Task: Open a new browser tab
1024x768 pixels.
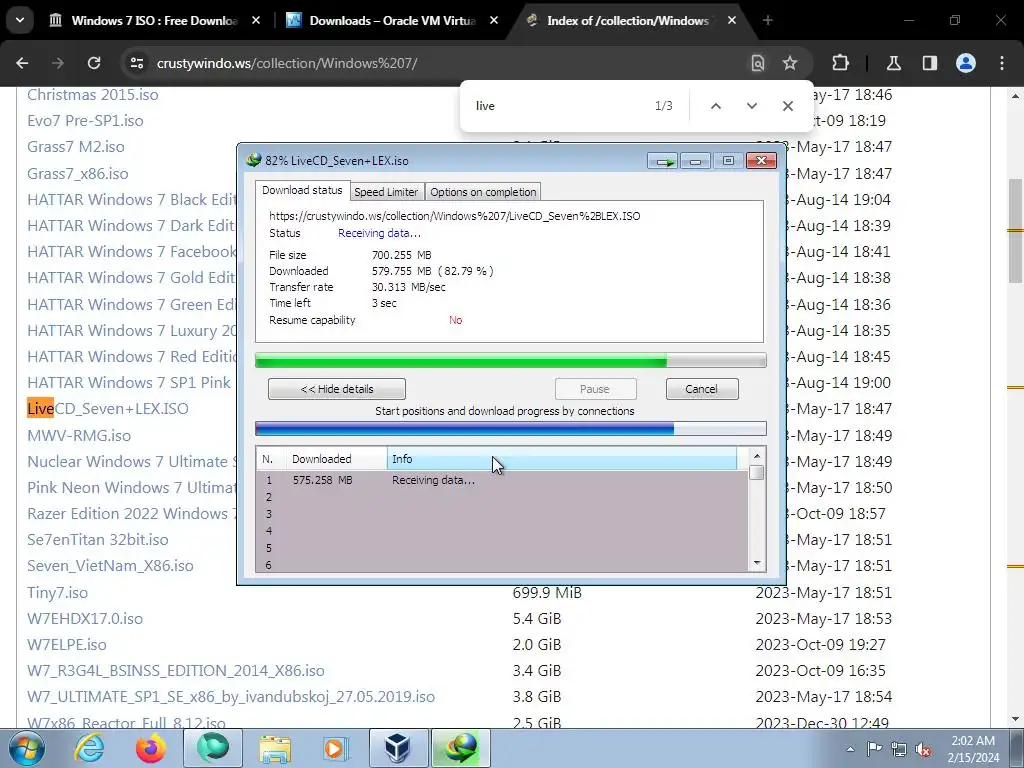Action: pyautogui.click(x=767, y=20)
